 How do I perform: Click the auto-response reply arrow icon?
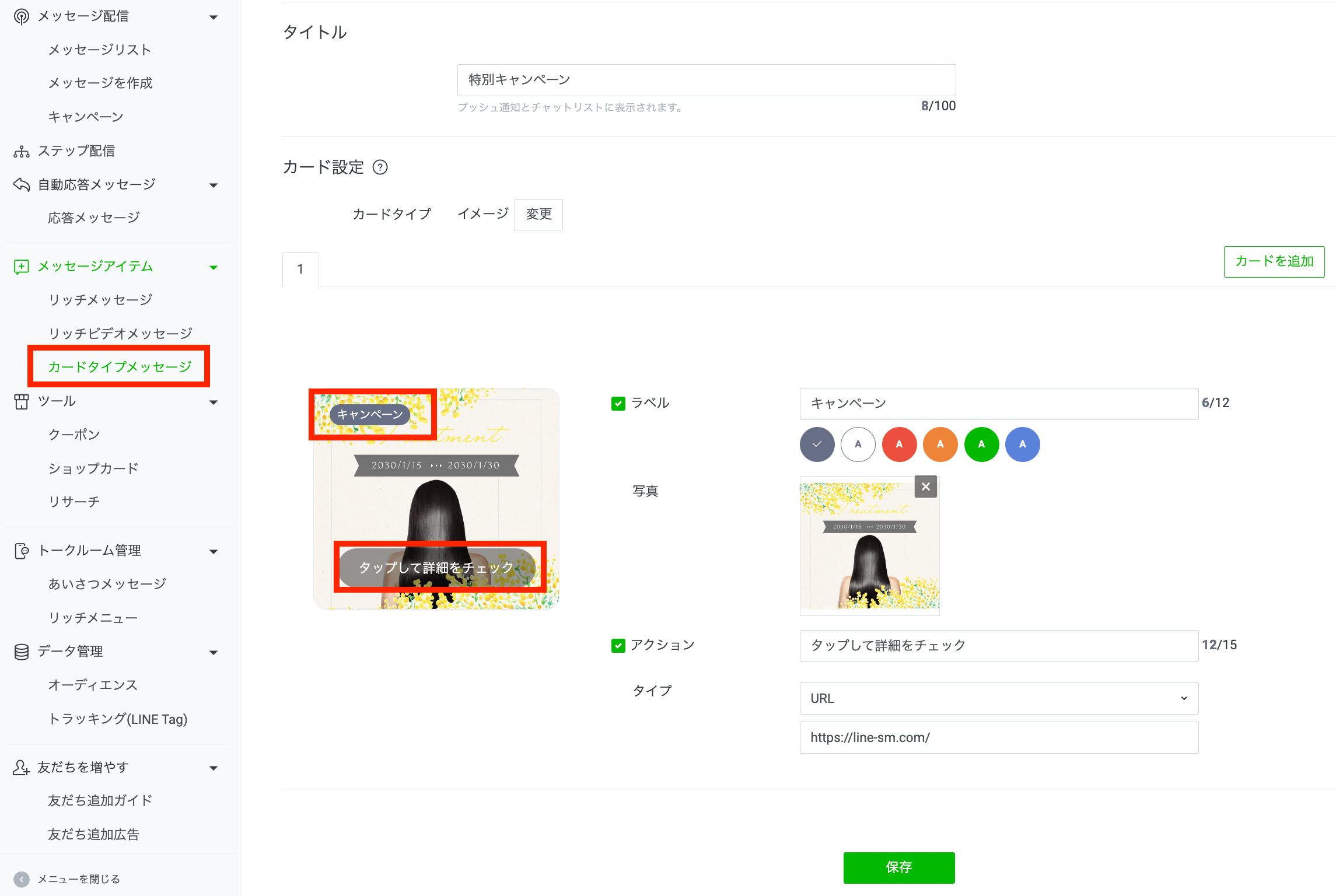21,185
